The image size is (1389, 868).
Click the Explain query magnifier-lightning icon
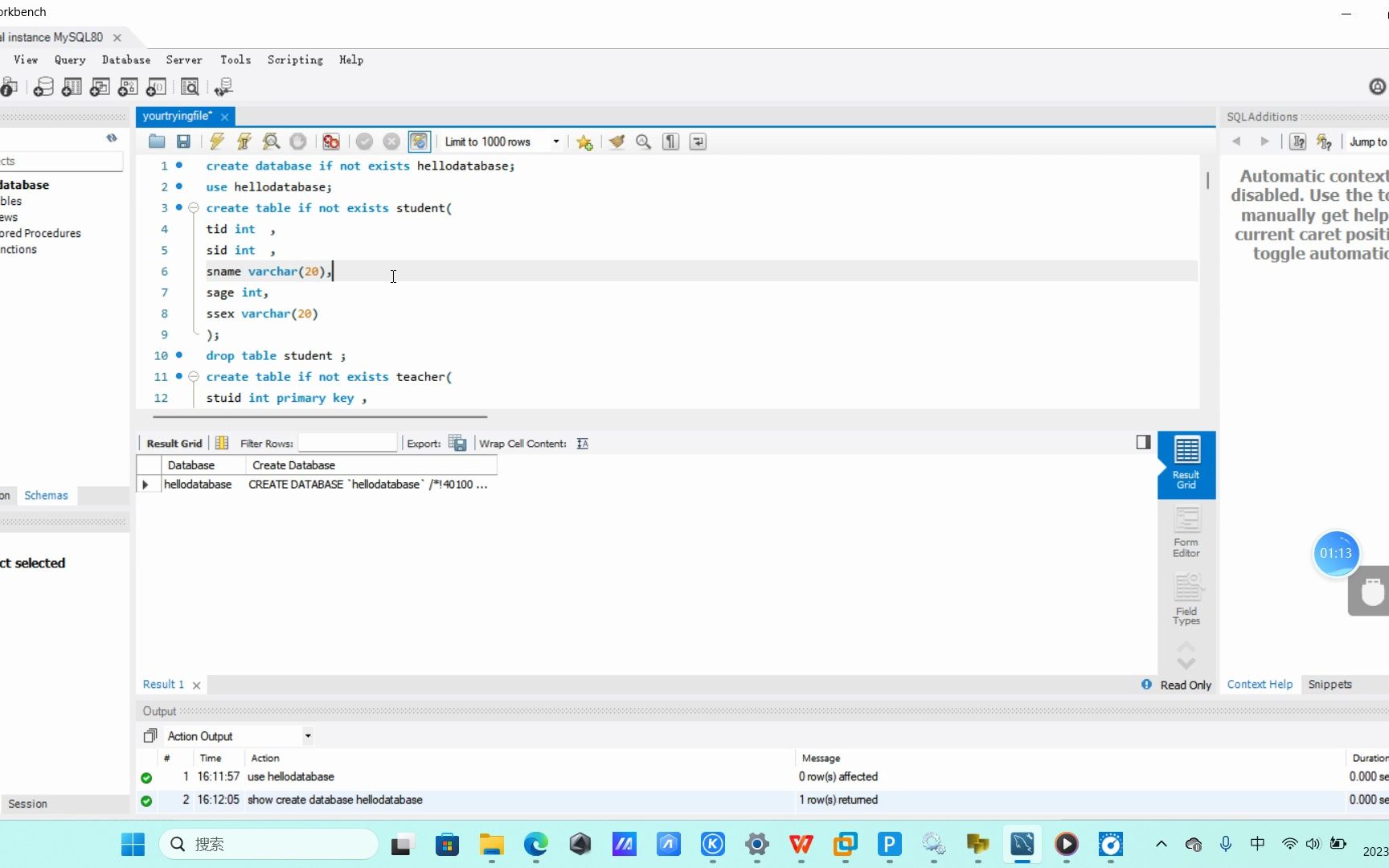tap(271, 141)
